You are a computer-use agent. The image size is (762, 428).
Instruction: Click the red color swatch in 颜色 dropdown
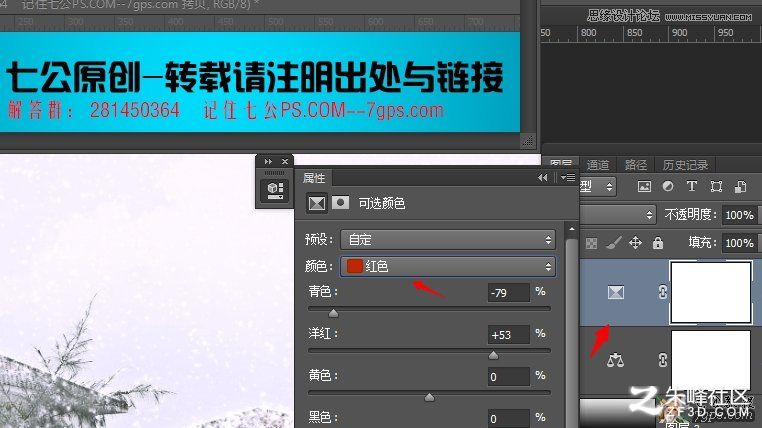(x=354, y=266)
